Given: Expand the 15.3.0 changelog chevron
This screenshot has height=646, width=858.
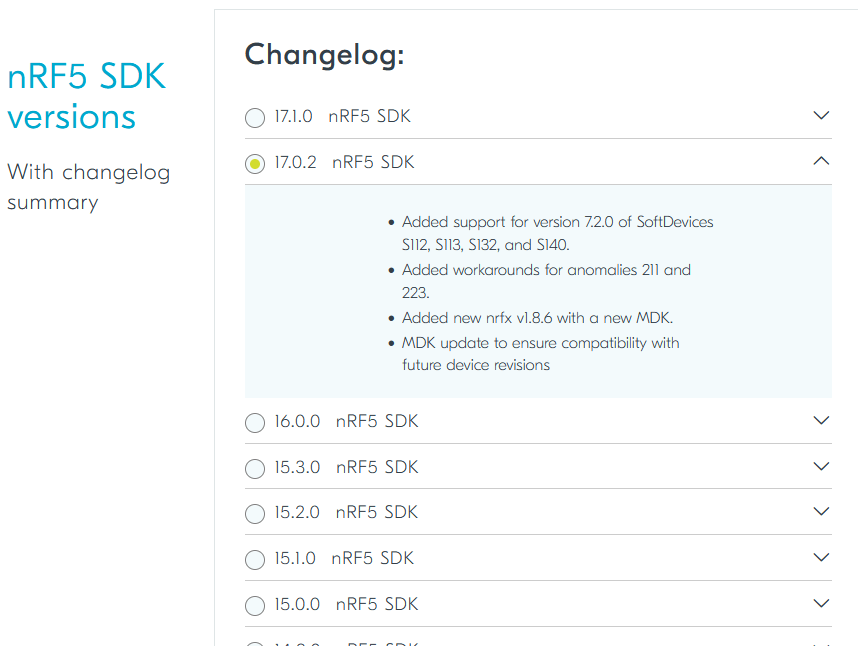Looking at the screenshot, I should (821, 466).
